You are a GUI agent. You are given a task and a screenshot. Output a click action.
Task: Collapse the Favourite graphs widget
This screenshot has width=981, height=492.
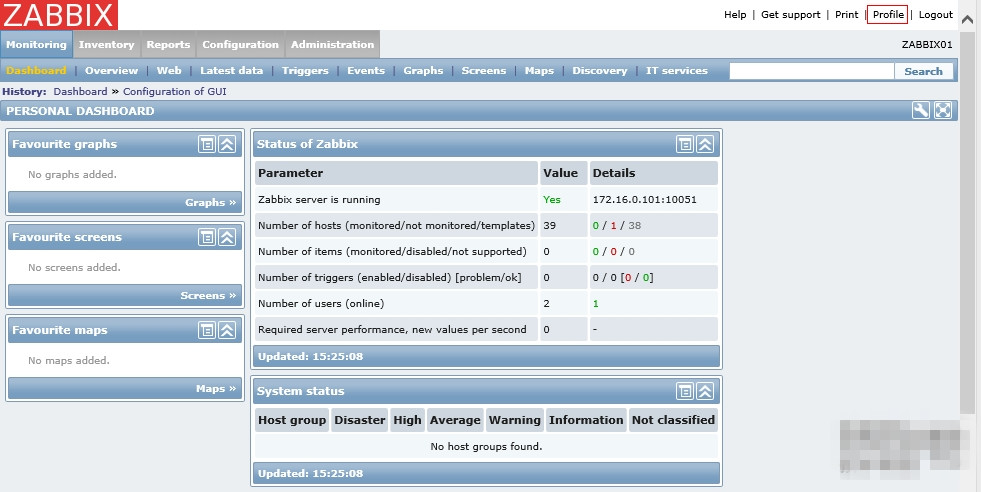point(227,144)
